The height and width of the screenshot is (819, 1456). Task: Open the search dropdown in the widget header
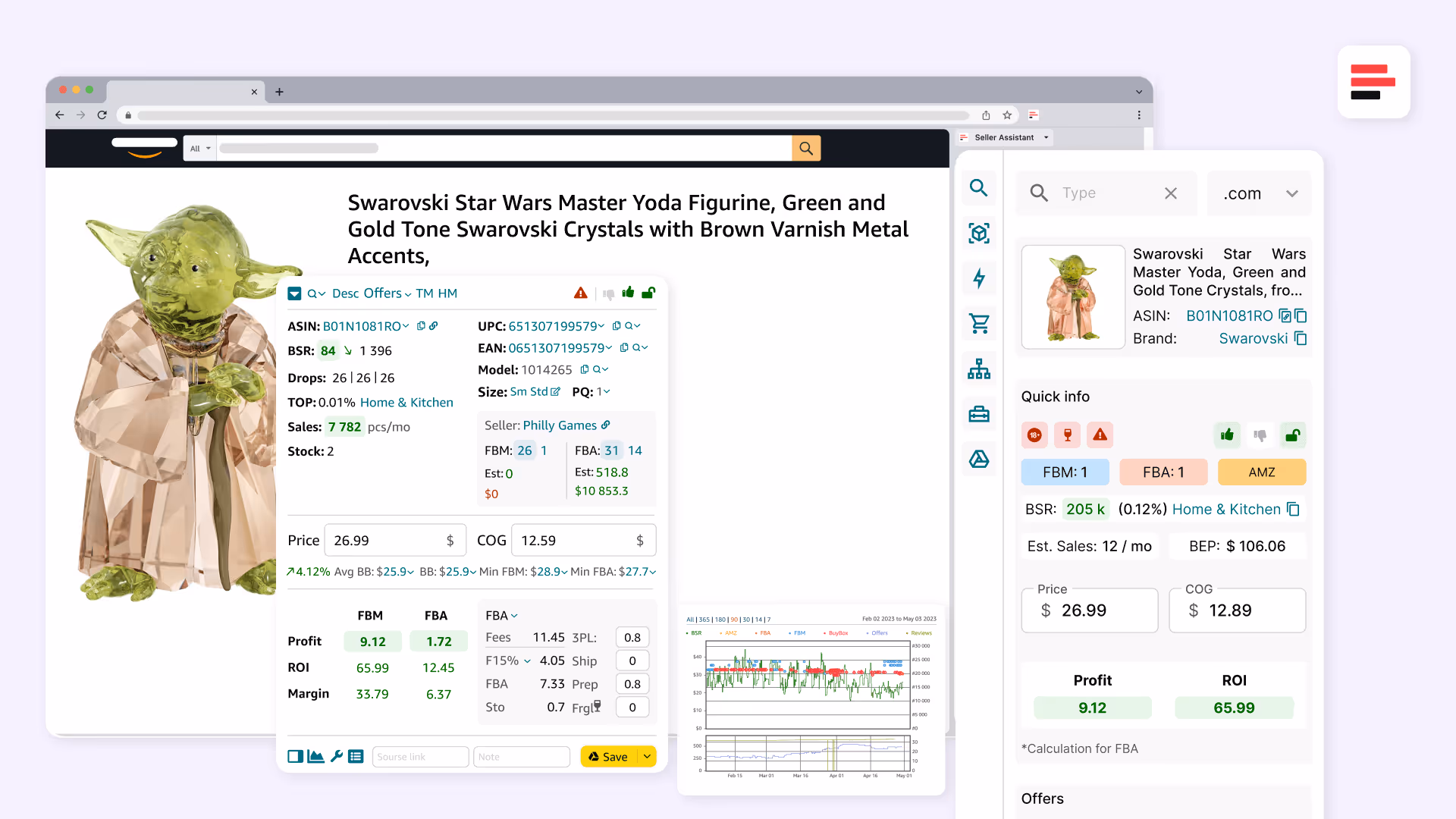(315, 294)
